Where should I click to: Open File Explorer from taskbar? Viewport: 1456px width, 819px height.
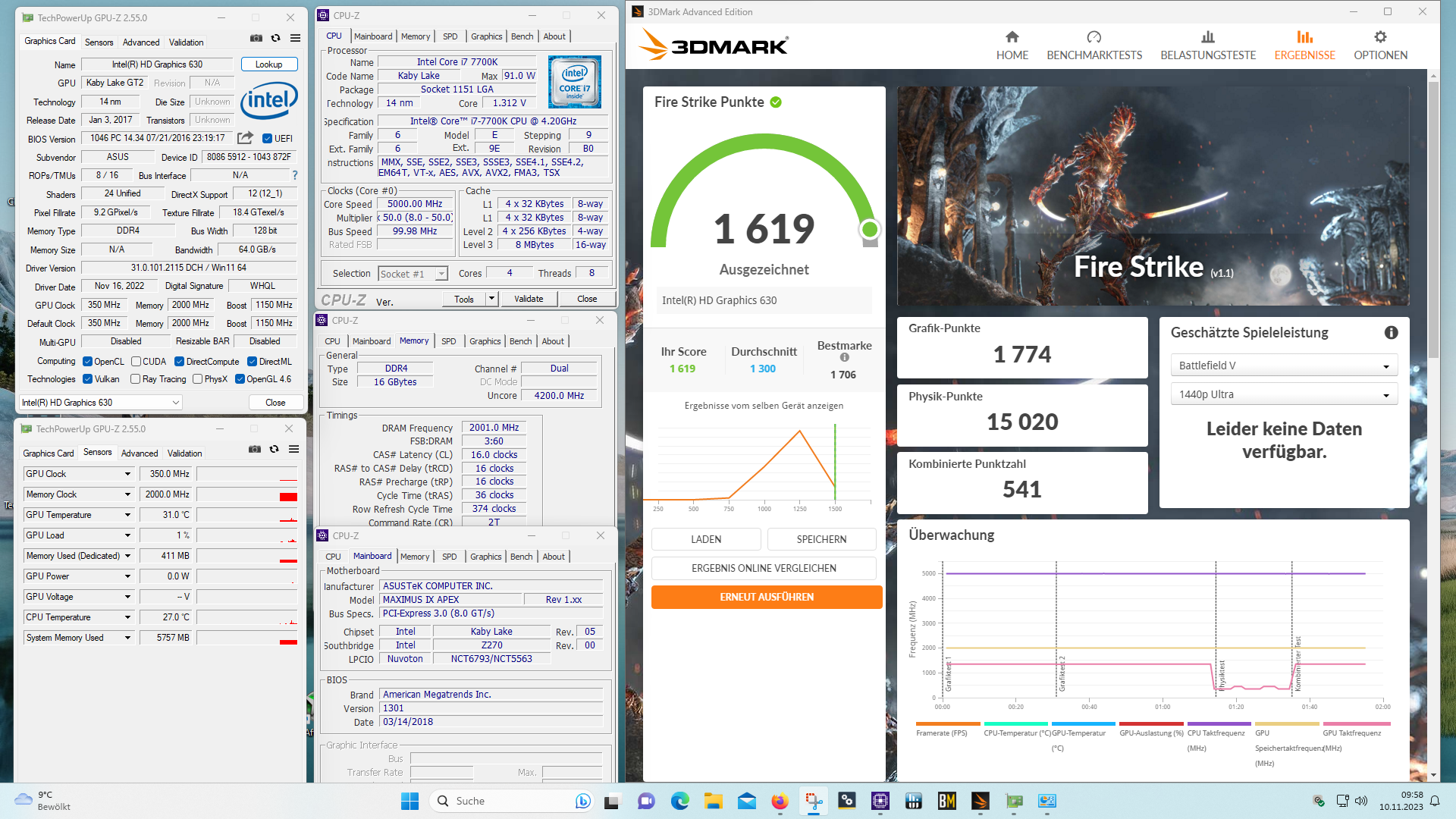point(713,801)
